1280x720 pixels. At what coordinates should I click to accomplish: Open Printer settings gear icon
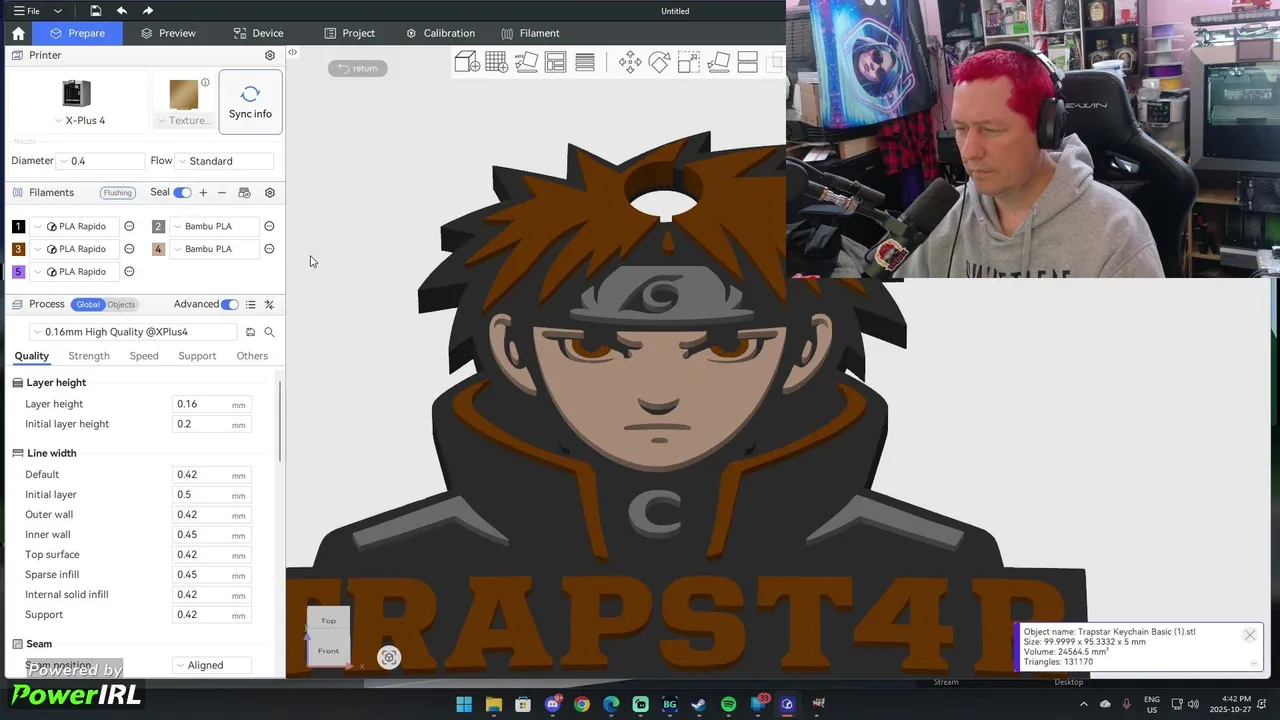pyautogui.click(x=270, y=55)
